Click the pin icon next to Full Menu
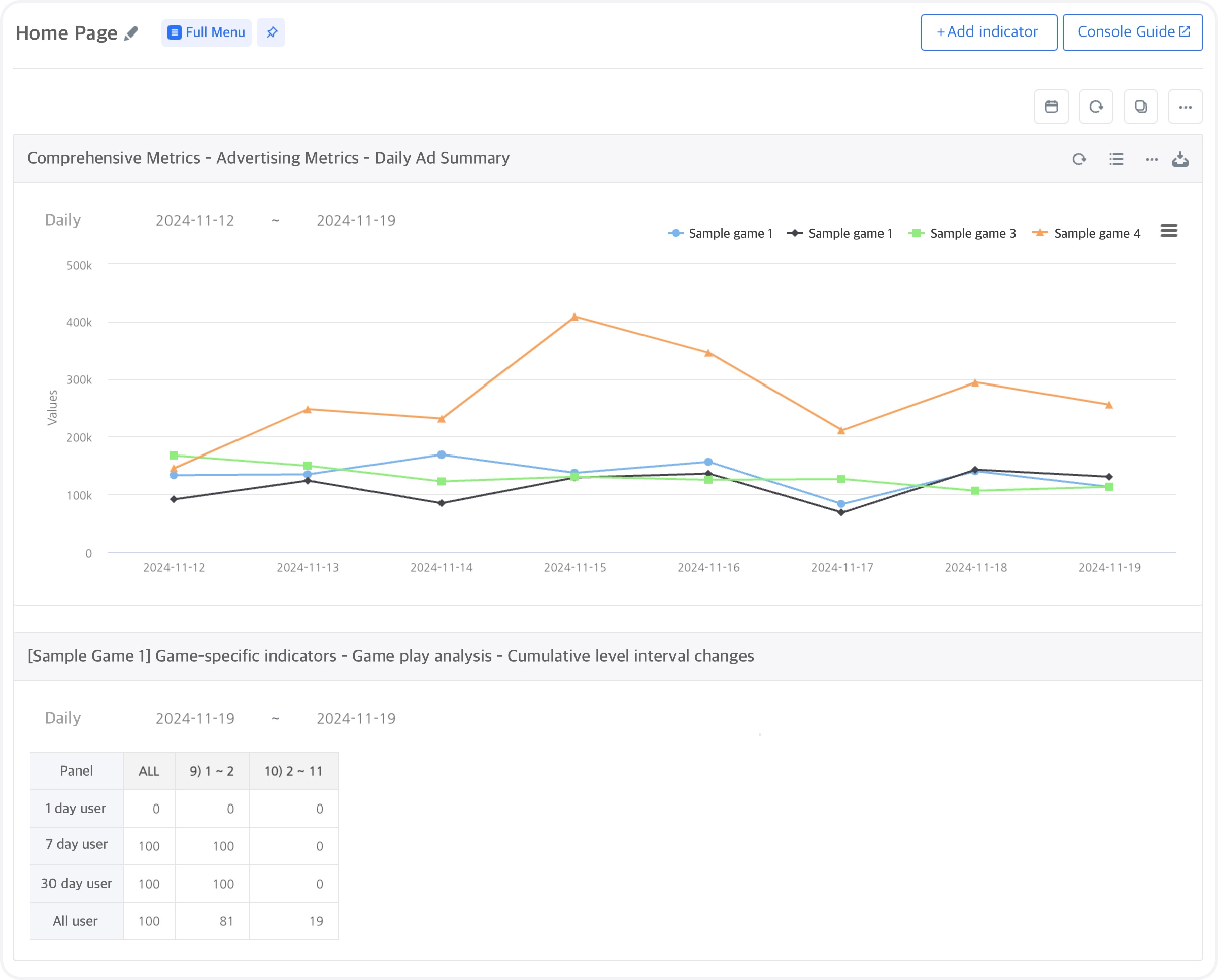This screenshot has width=1218, height=980. [271, 32]
